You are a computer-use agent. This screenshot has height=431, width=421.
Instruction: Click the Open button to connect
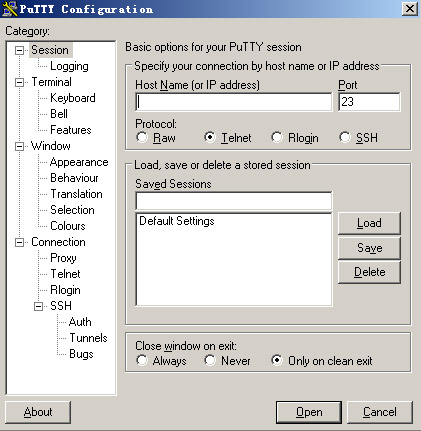pyautogui.click(x=309, y=412)
